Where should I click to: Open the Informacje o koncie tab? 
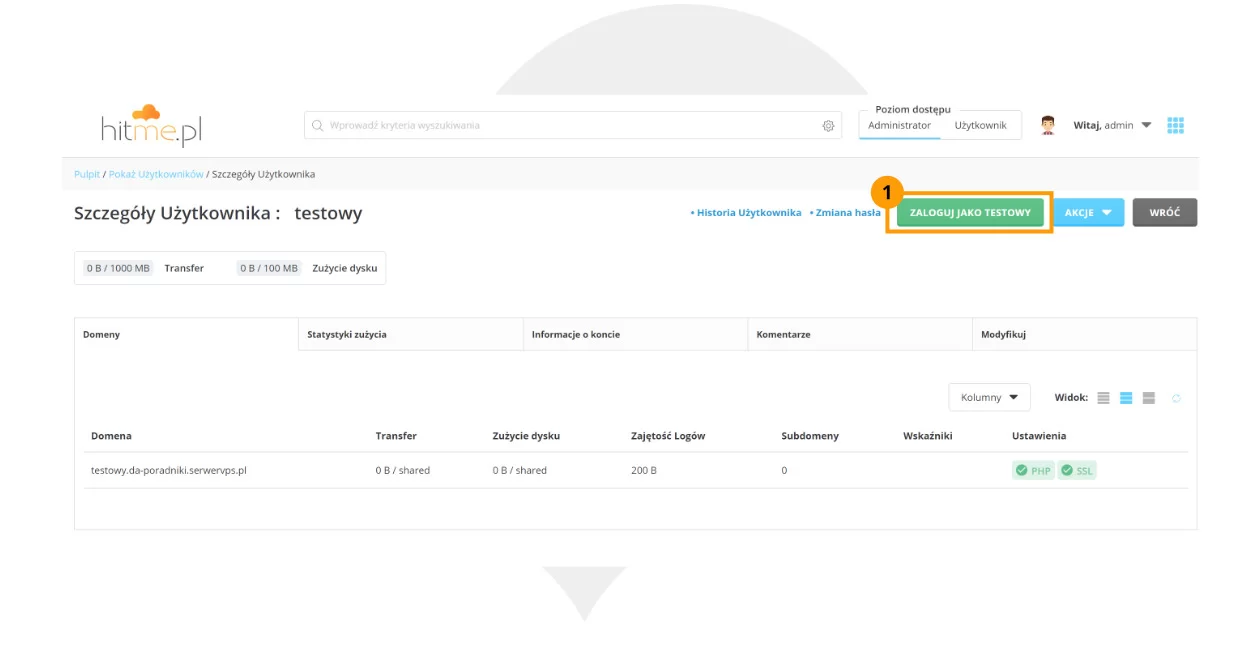[635, 334]
